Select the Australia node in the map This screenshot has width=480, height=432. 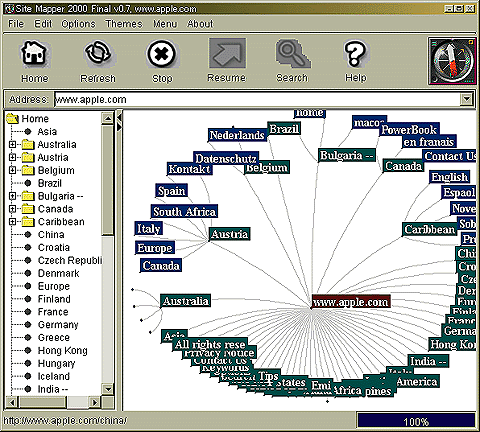point(185,301)
